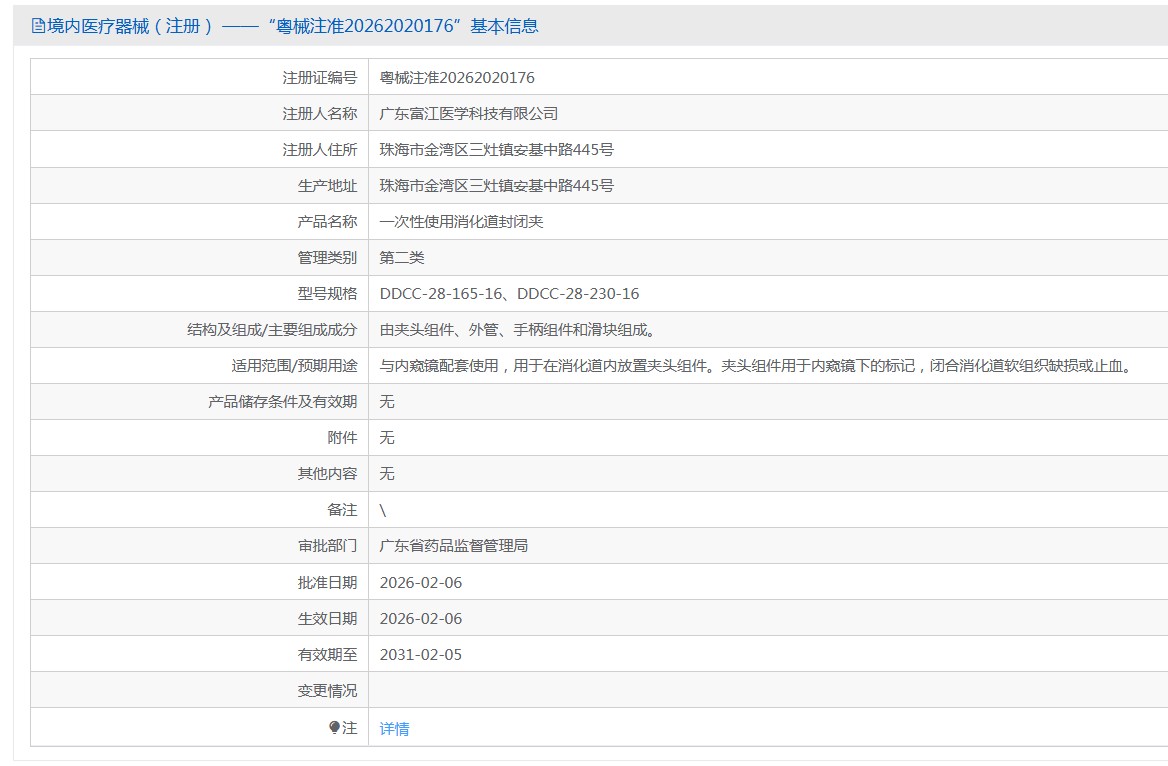Click expiry date 2031-02-05
Image resolution: width=1168 pixels, height=766 pixels.
[421, 655]
